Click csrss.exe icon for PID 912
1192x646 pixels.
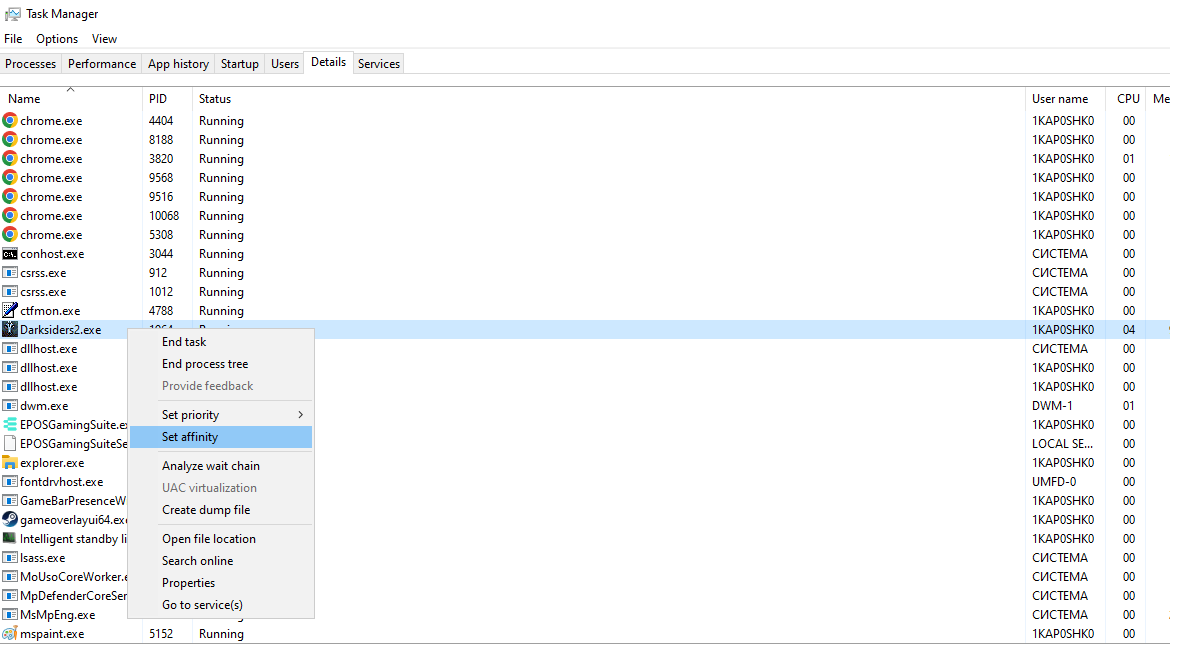click(x=10, y=272)
